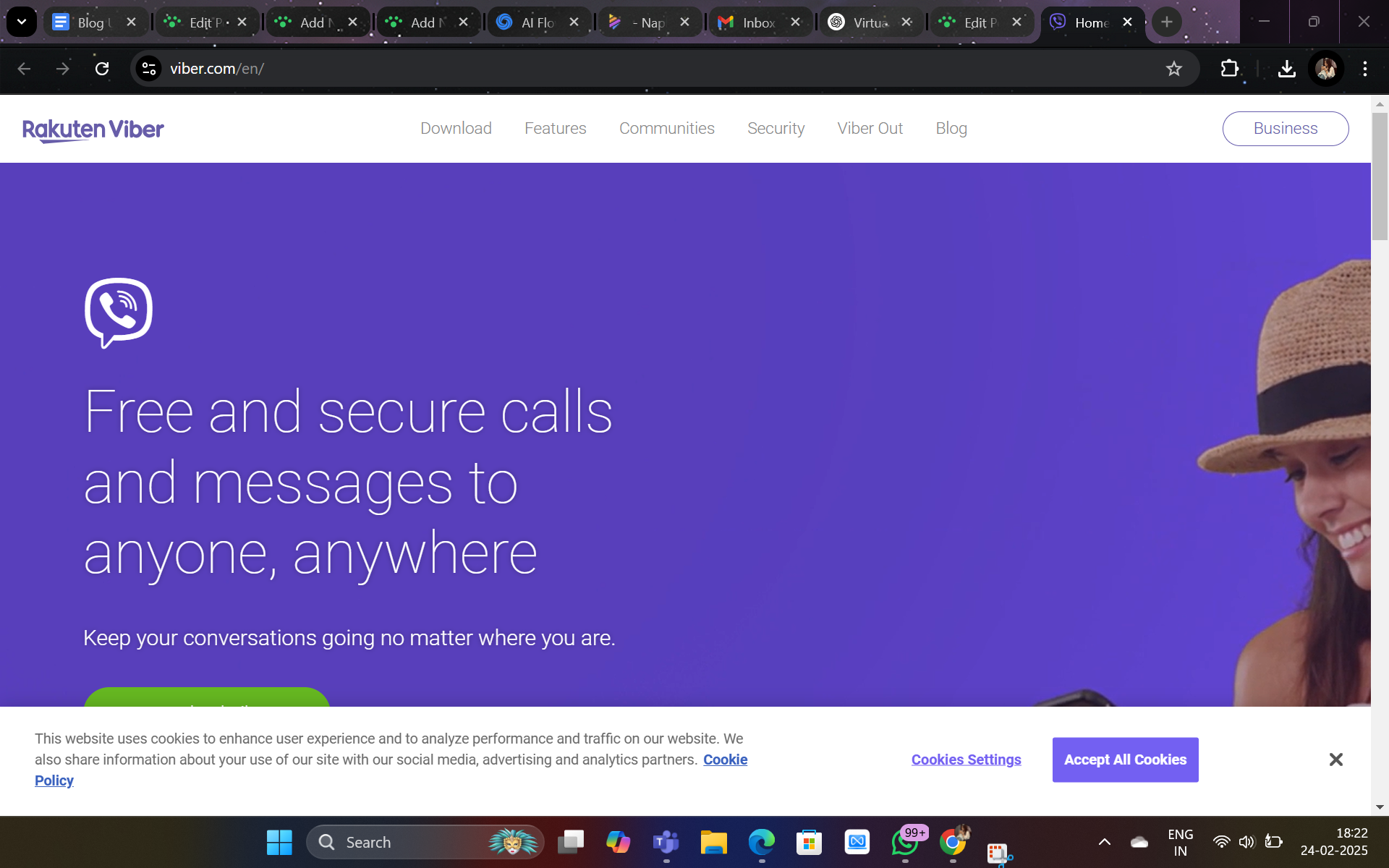Open the Download navigation menu item

click(x=455, y=128)
